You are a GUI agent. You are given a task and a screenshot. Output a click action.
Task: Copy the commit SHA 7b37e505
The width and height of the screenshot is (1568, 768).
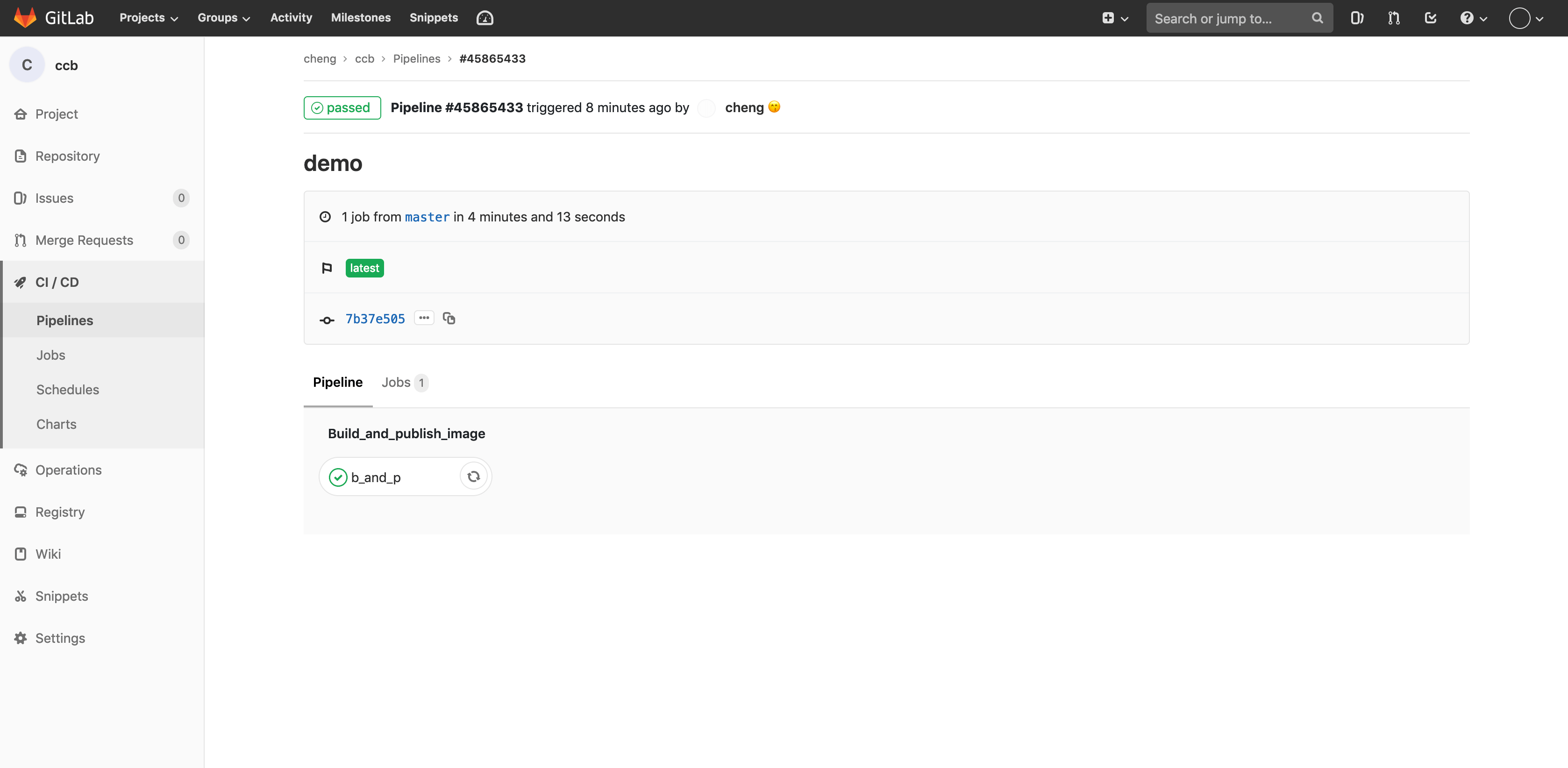[449, 318]
